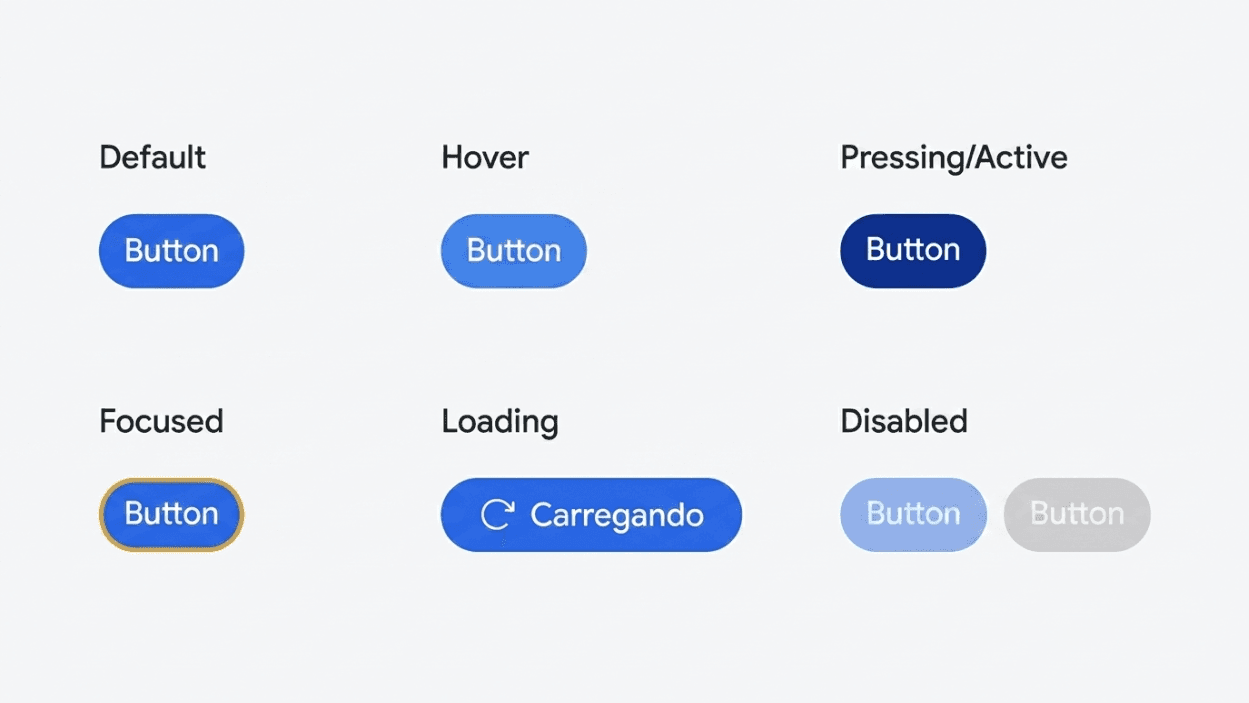
Task: Click the circular reload icon beside Carregando
Action: pos(497,515)
